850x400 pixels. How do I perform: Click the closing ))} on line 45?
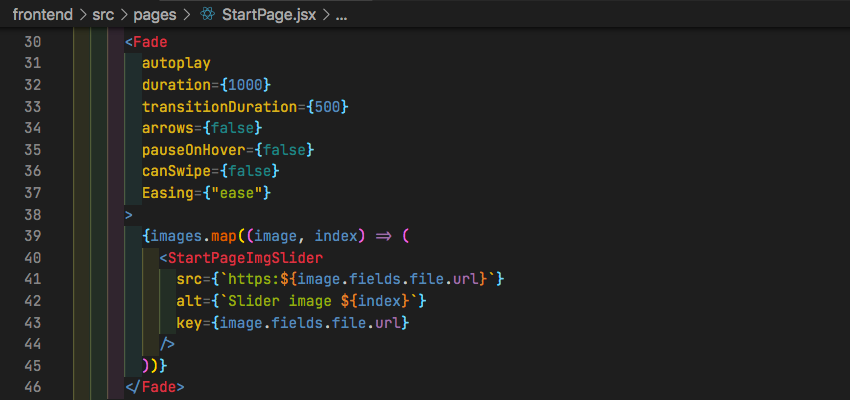pyautogui.click(x=154, y=366)
